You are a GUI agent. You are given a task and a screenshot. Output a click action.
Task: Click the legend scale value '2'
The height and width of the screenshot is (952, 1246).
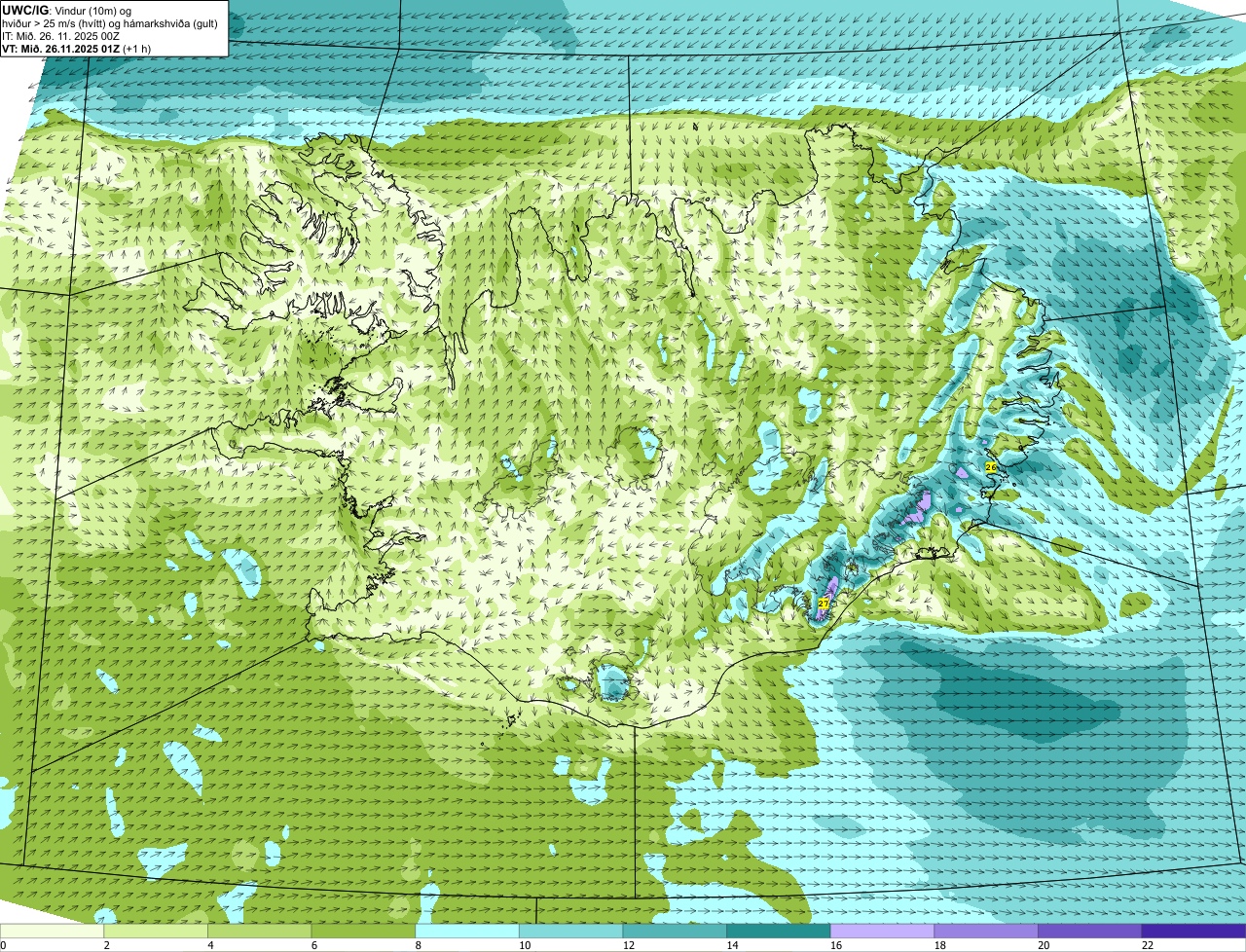coord(106,945)
